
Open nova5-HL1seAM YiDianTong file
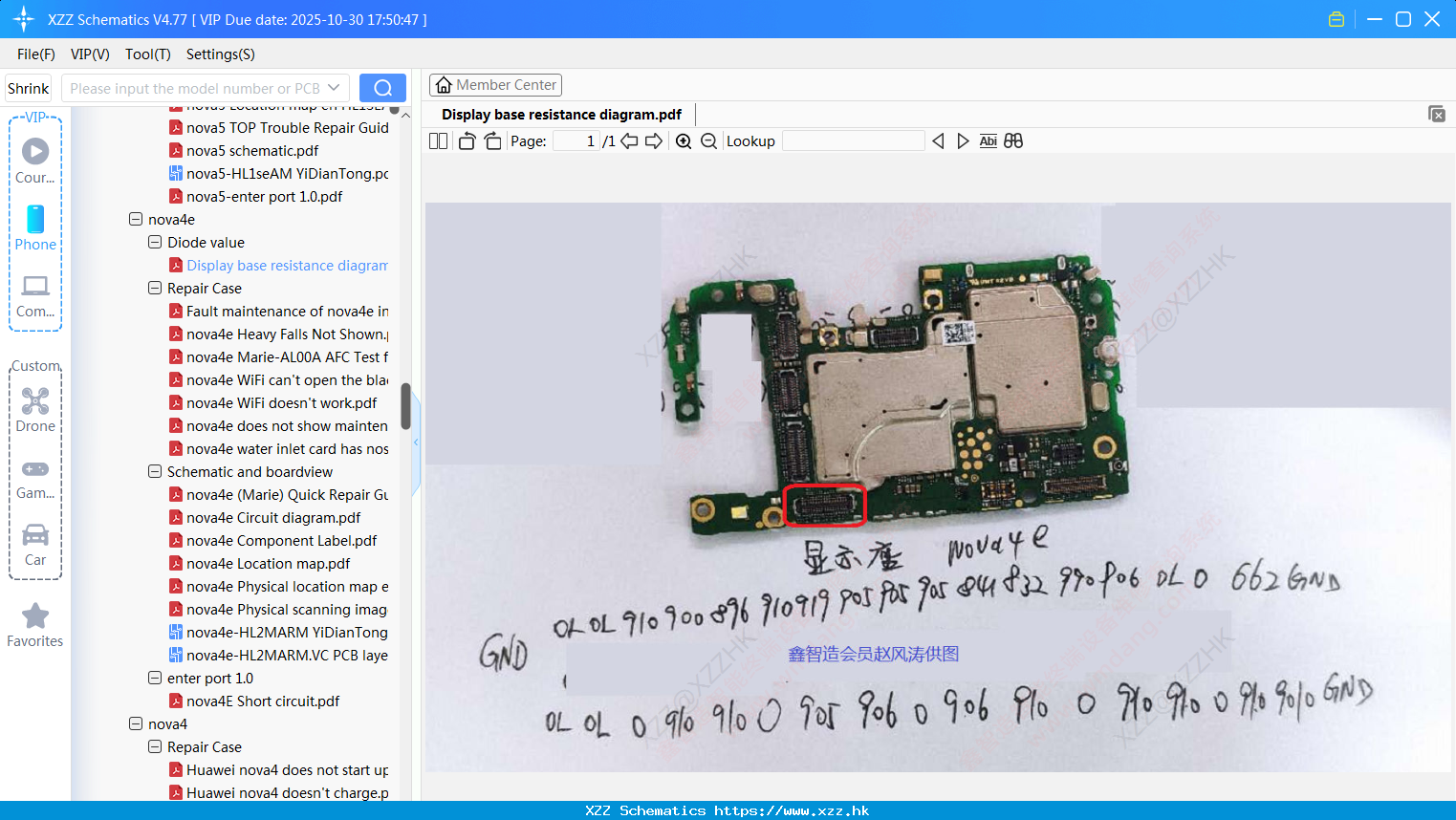pyautogui.click(x=287, y=174)
